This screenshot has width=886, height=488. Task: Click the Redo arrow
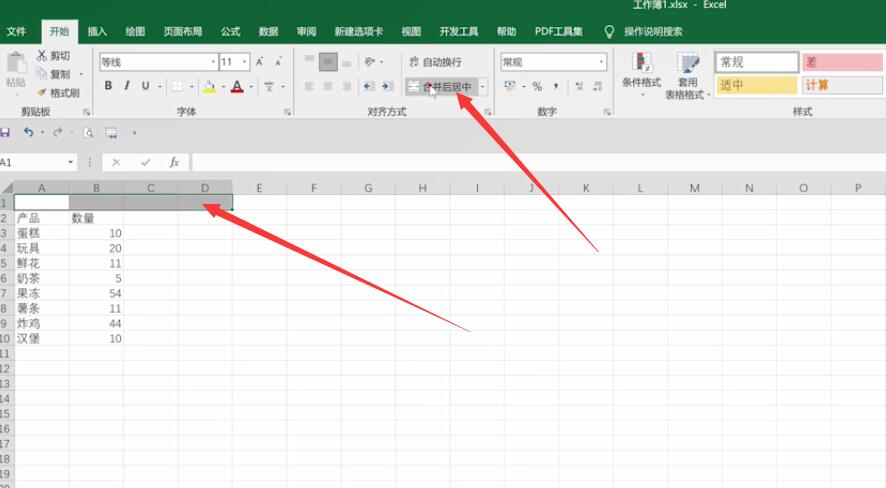[x=58, y=133]
